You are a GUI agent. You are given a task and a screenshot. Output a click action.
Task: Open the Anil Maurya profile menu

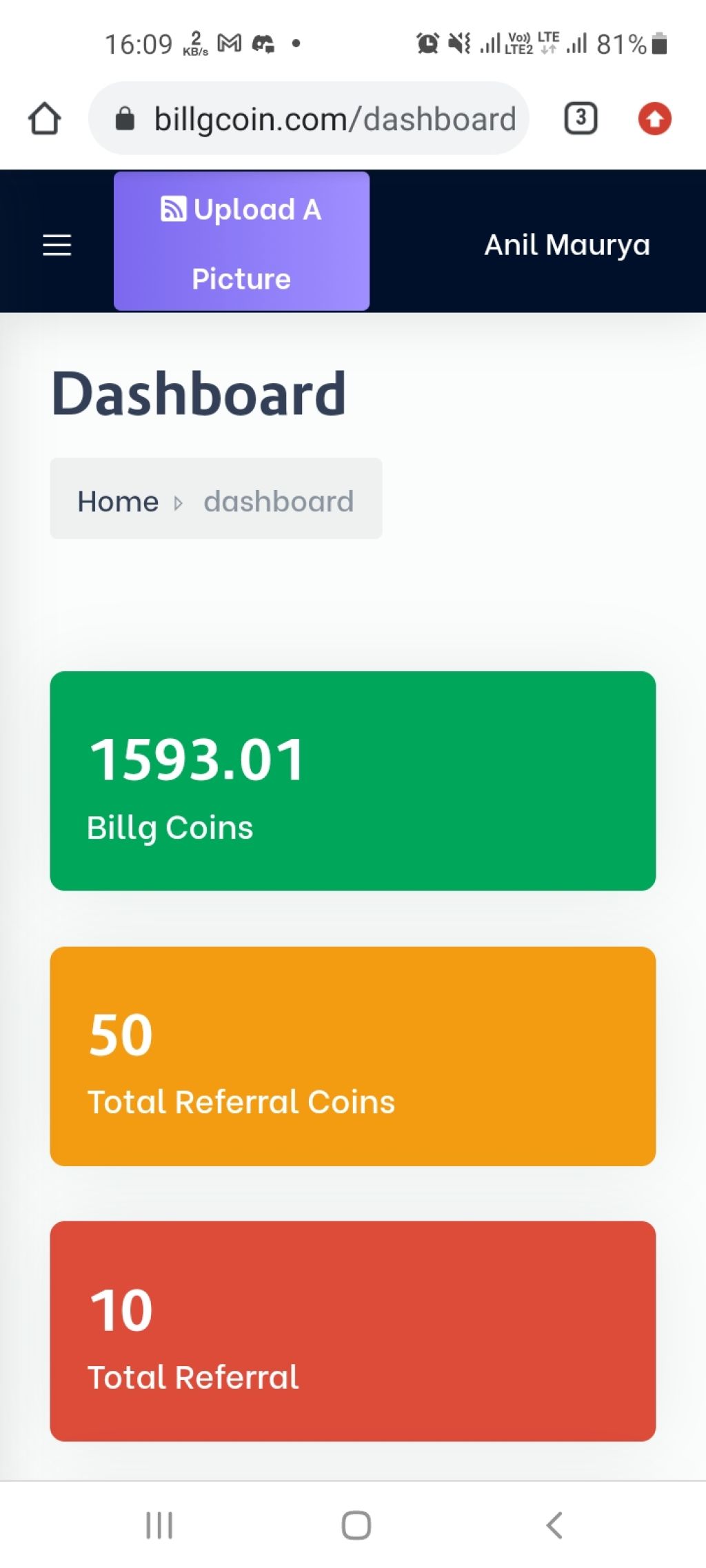[567, 245]
